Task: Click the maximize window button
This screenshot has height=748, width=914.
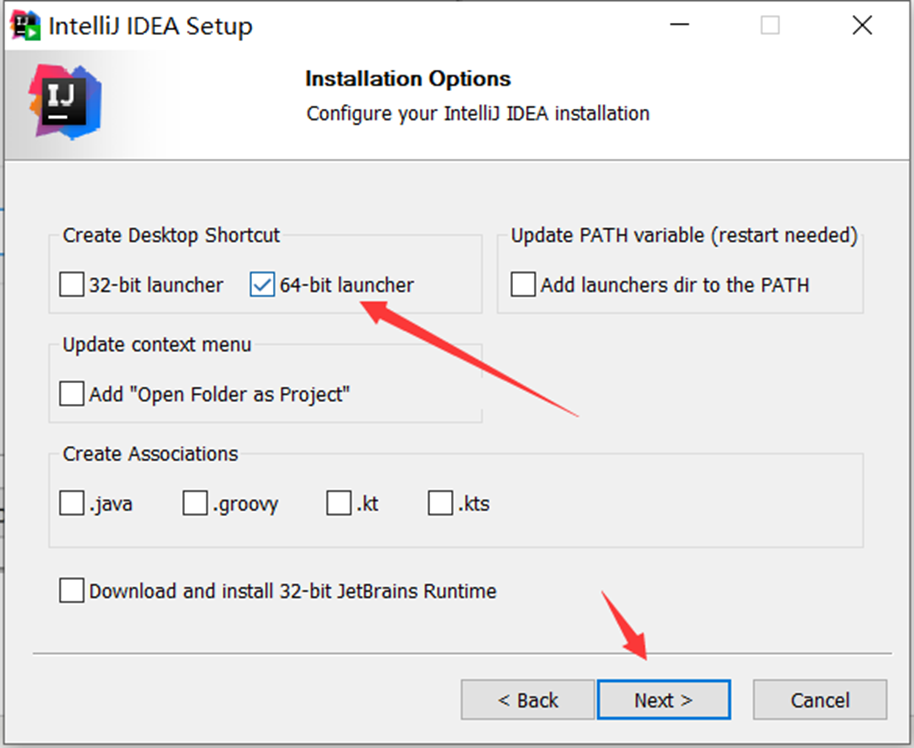Action: click(x=770, y=26)
